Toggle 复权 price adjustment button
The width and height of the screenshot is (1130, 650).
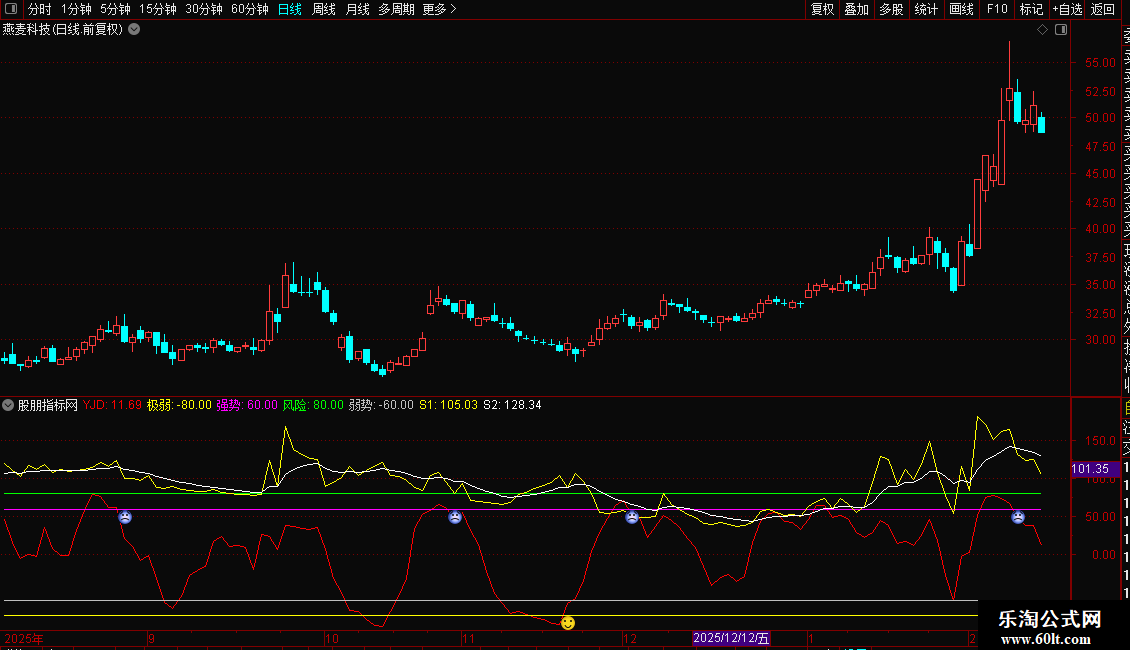click(822, 9)
